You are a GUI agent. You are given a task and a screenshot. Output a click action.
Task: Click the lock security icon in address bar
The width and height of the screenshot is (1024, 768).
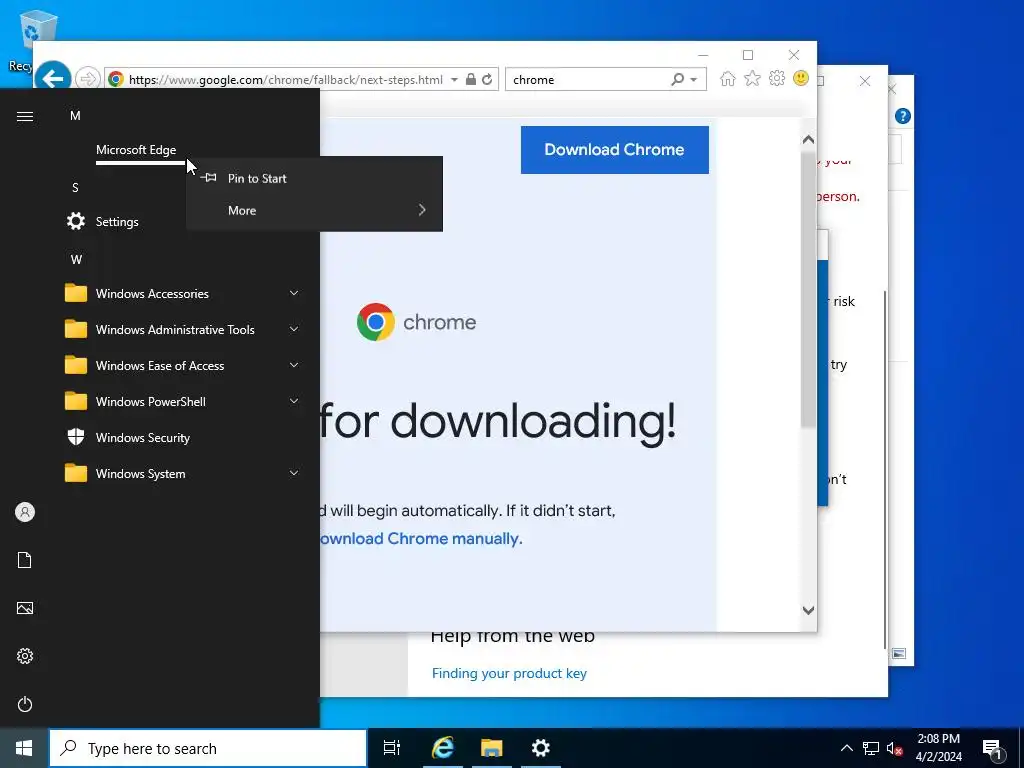click(470, 80)
